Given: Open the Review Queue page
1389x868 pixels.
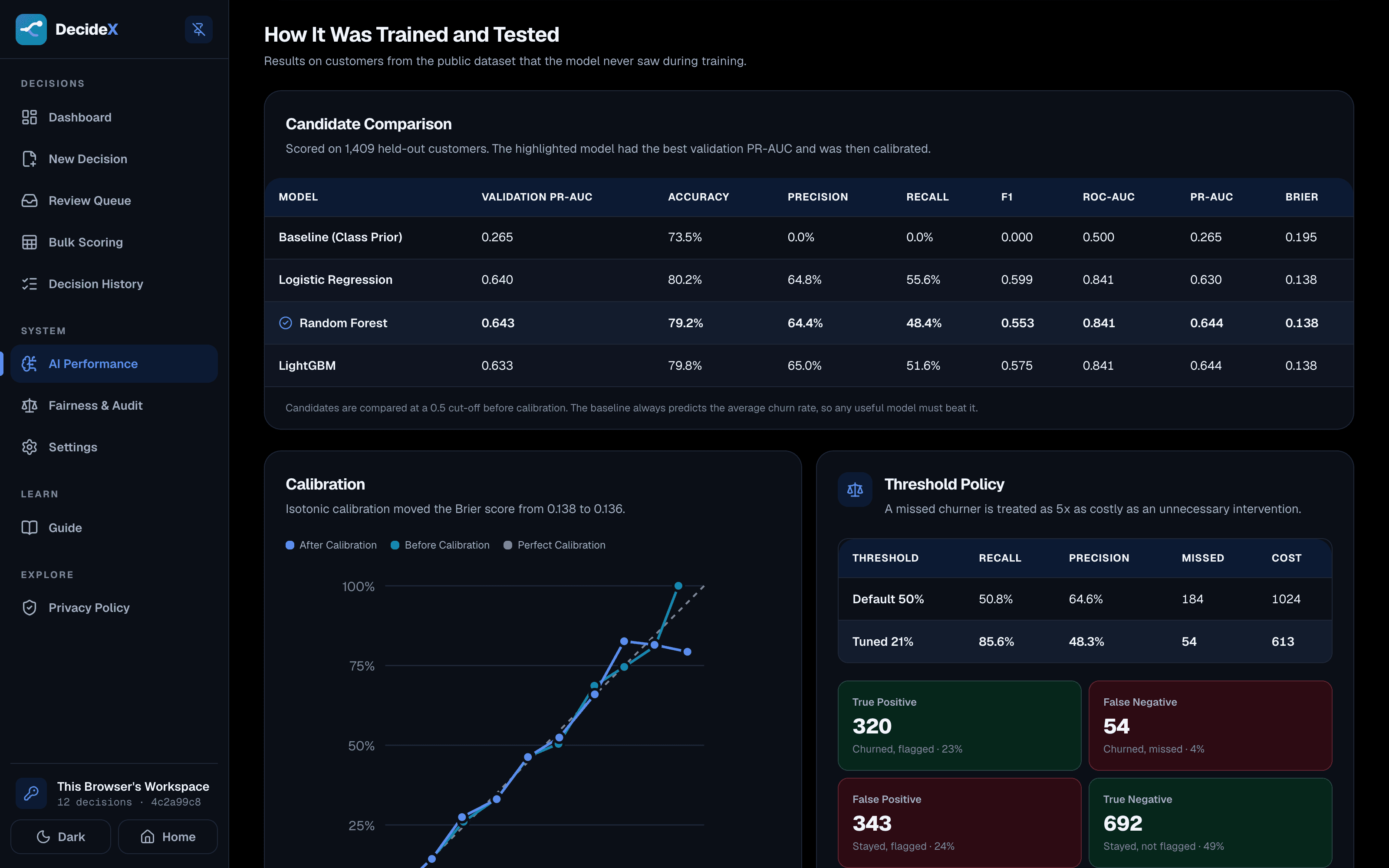Looking at the screenshot, I should 114,201.
